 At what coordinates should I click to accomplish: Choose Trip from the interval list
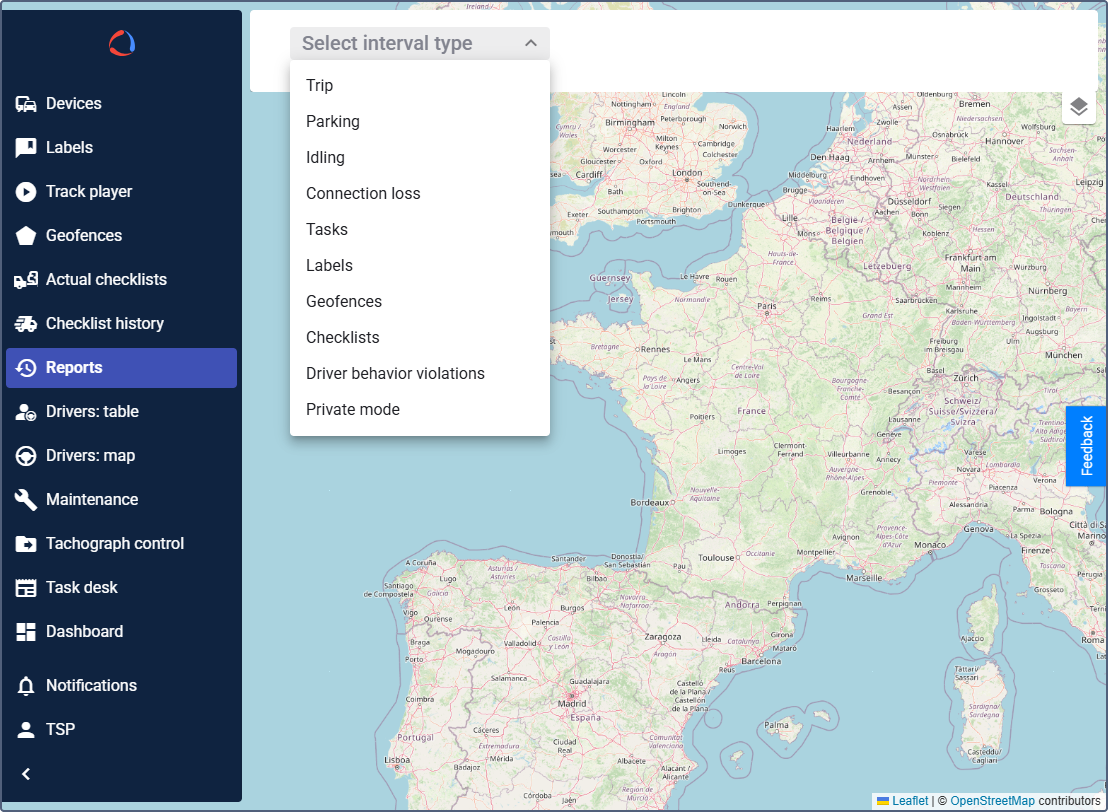(320, 86)
